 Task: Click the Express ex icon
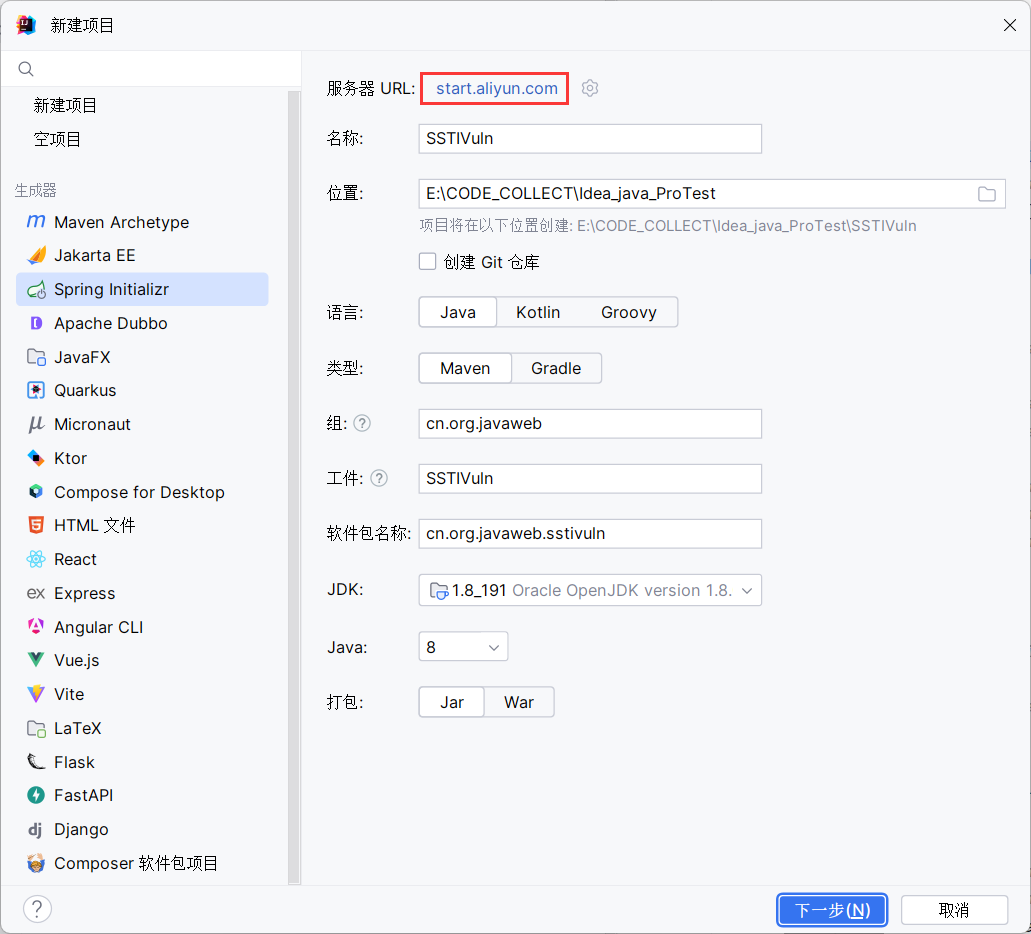click(x=36, y=593)
